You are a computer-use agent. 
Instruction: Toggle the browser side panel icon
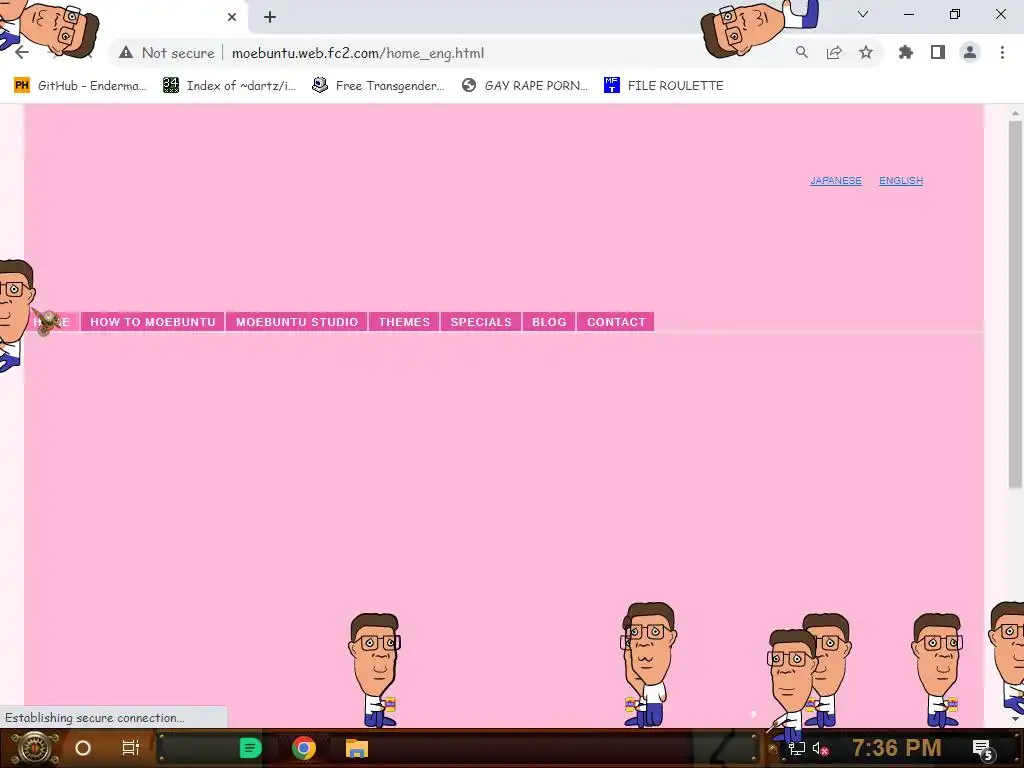tap(938, 53)
